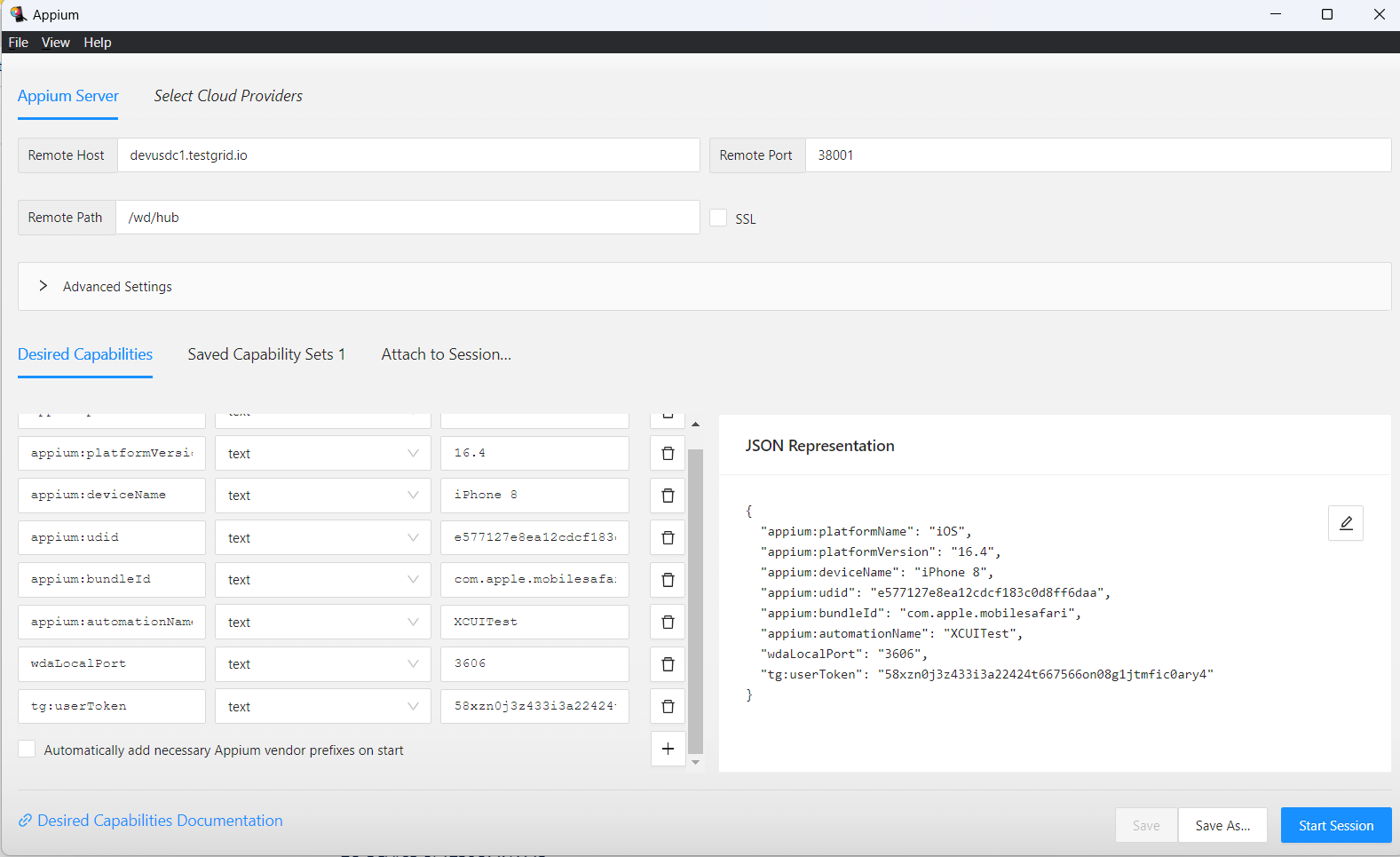The height and width of the screenshot is (857, 1400).
Task: Click the disabled Save button
Action: pos(1146,825)
